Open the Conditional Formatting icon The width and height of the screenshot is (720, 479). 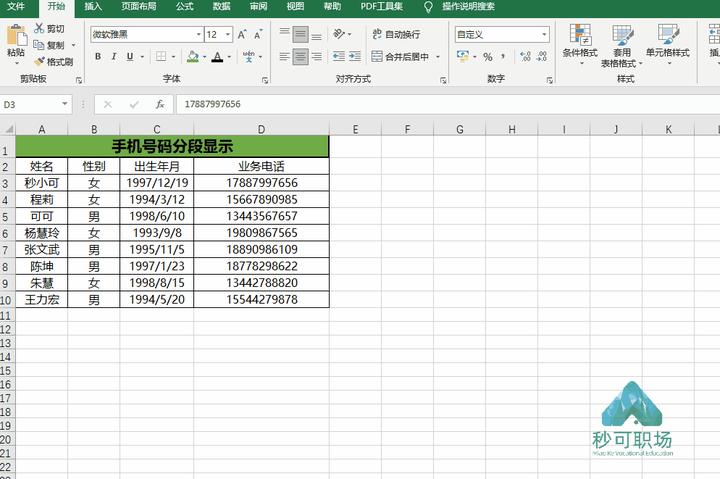coord(580,34)
